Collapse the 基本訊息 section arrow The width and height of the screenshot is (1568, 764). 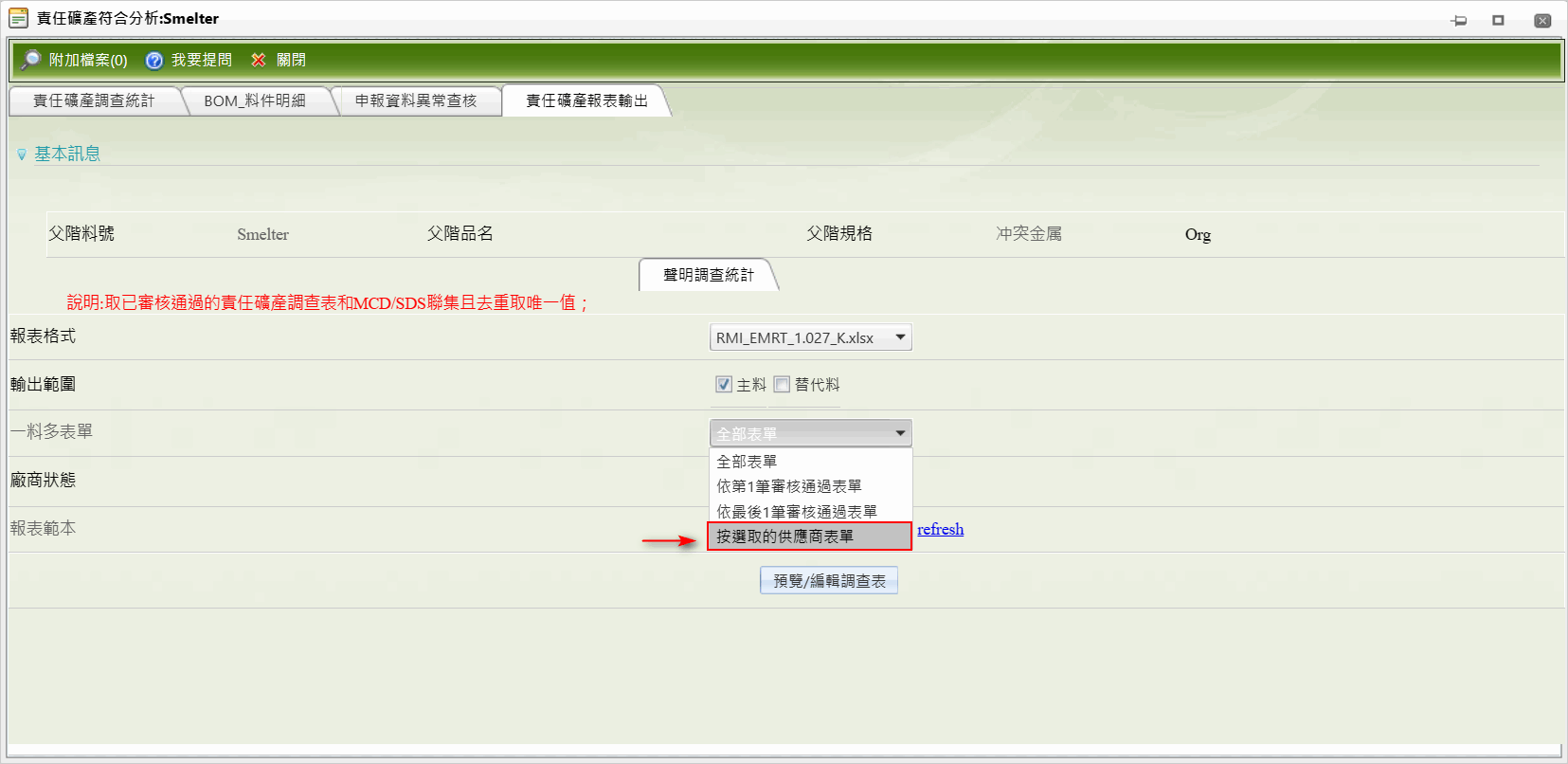click(x=22, y=155)
